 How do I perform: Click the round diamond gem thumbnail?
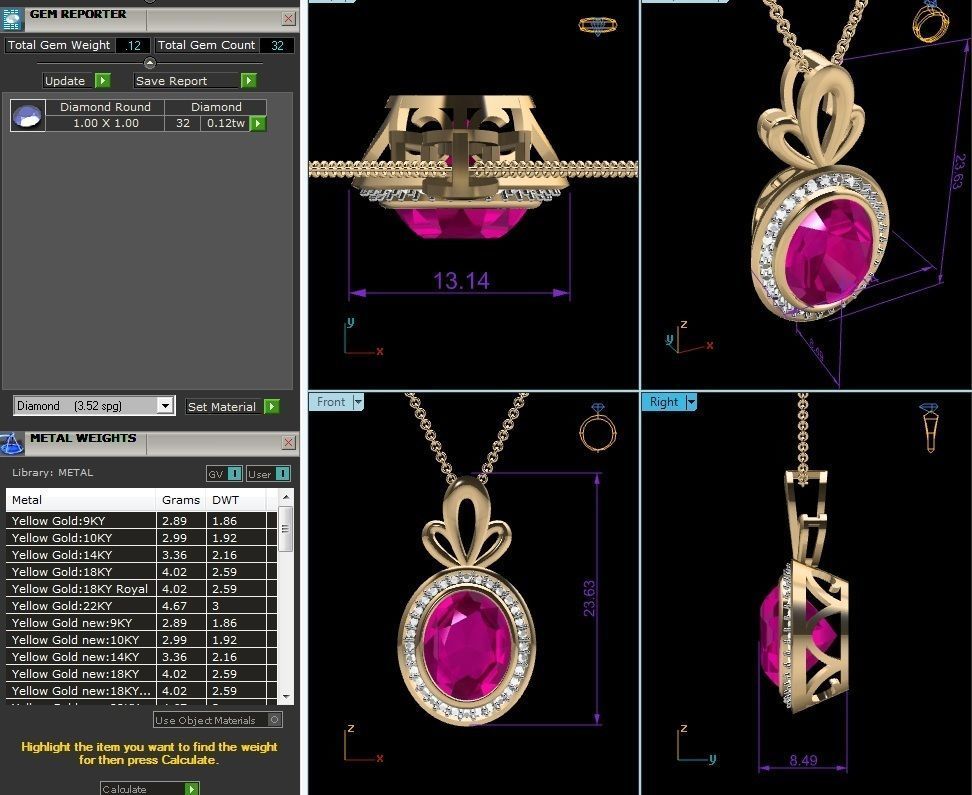click(28, 115)
